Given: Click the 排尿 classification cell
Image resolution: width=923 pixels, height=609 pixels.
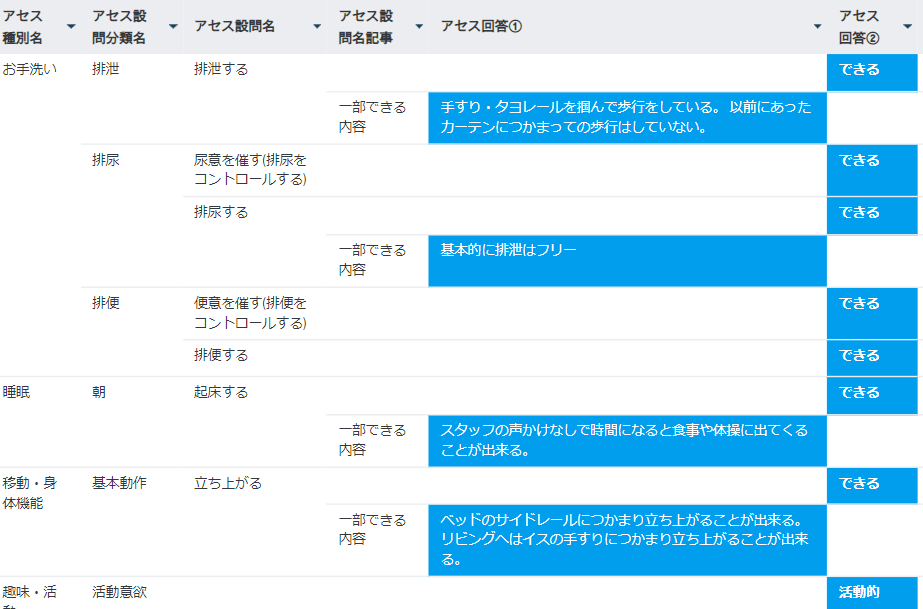Looking at the screenshot, I should (106, 160).
